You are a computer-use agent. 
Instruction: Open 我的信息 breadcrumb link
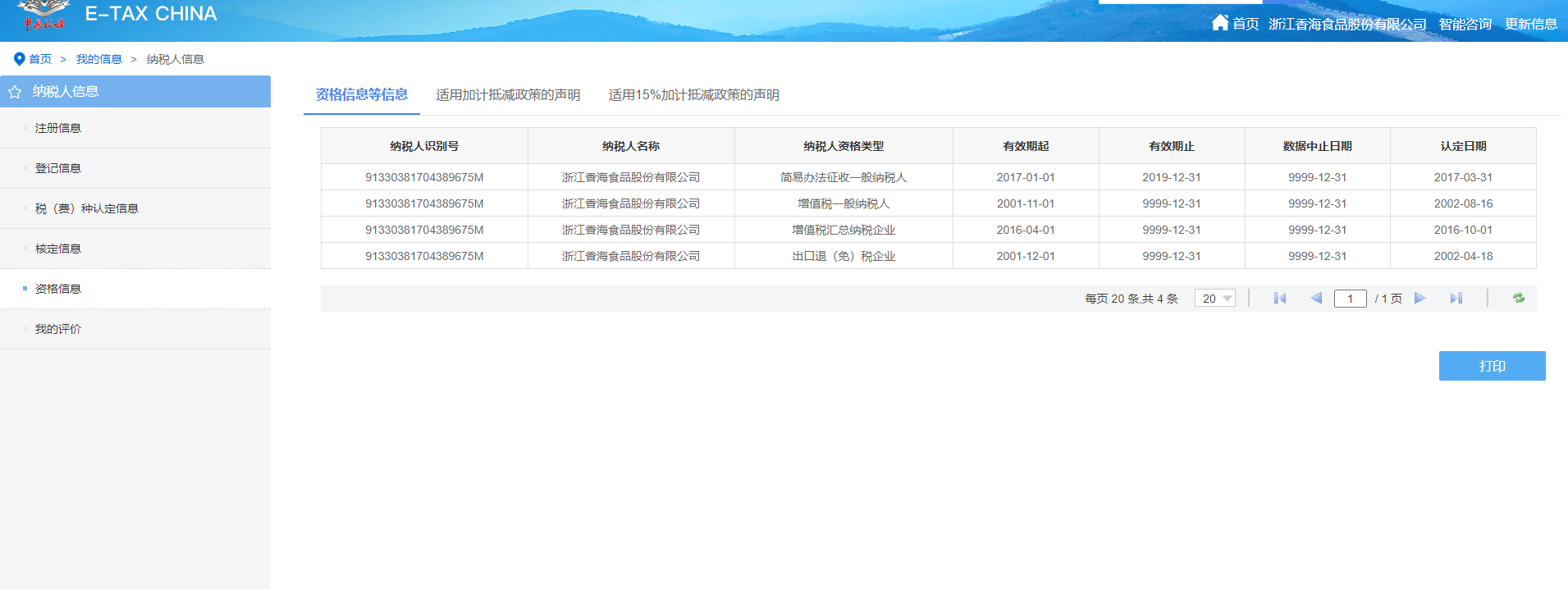tap(98, 59)
